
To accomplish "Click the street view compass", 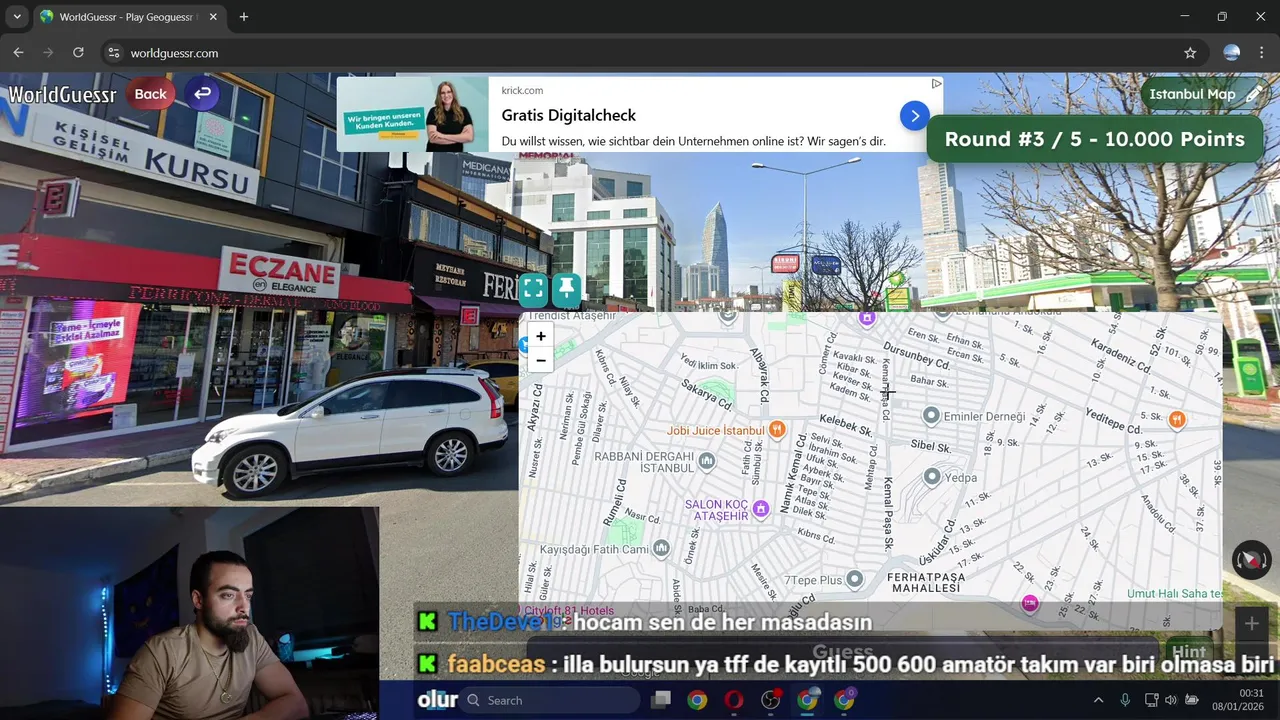I will [x=1251, y=560].
